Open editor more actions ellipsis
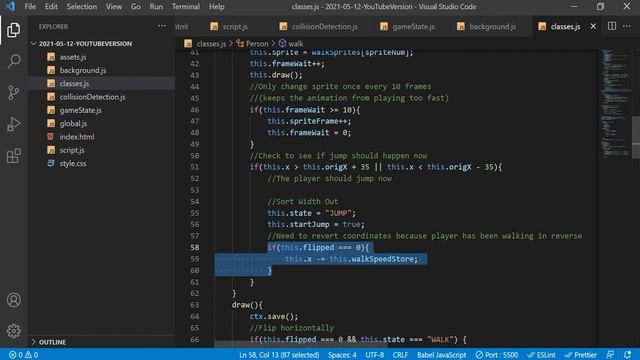Viewport: 640px width, 360px height. coord(627,26)
